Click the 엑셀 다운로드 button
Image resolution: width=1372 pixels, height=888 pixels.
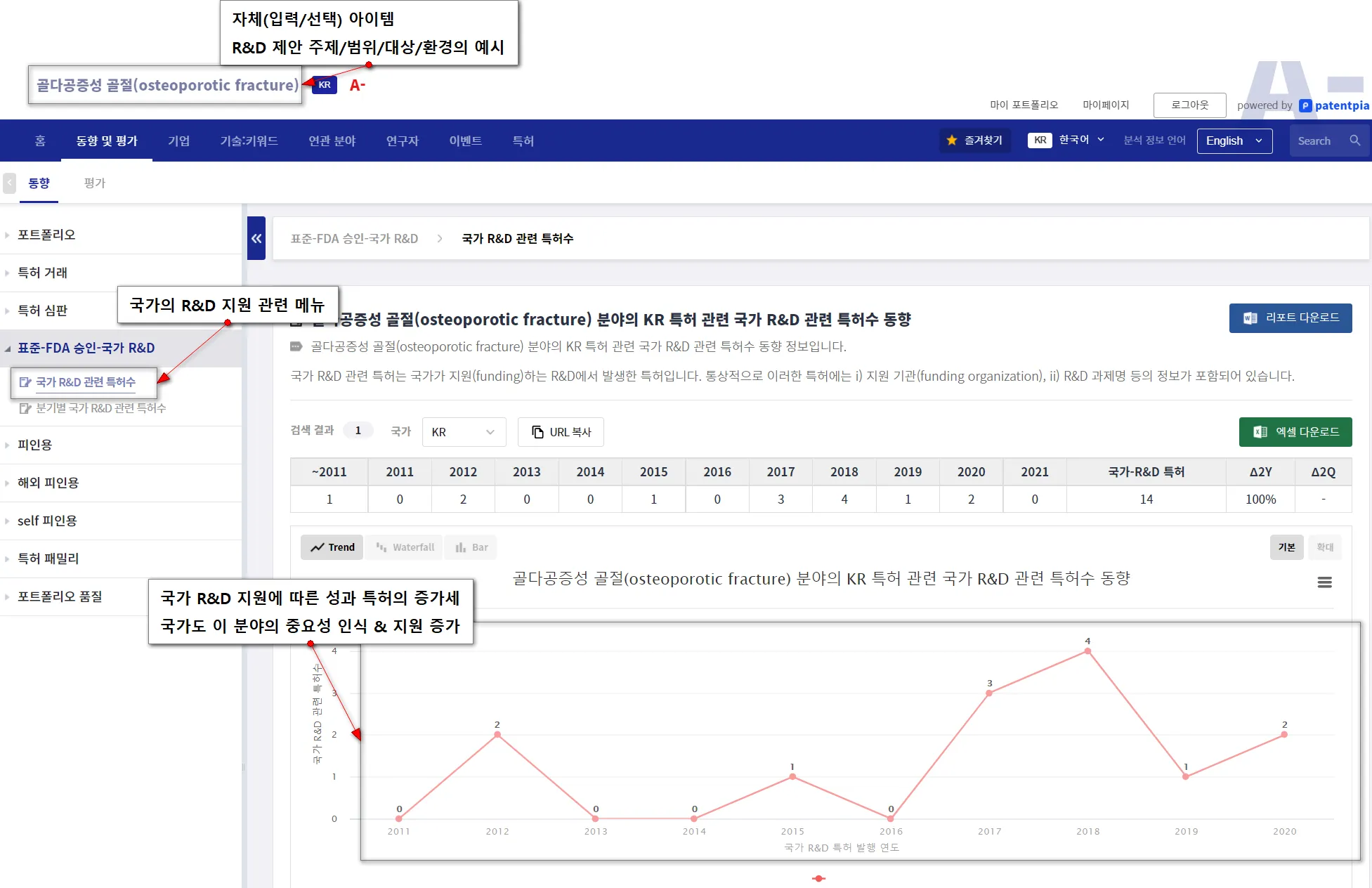click(1295, 432)
